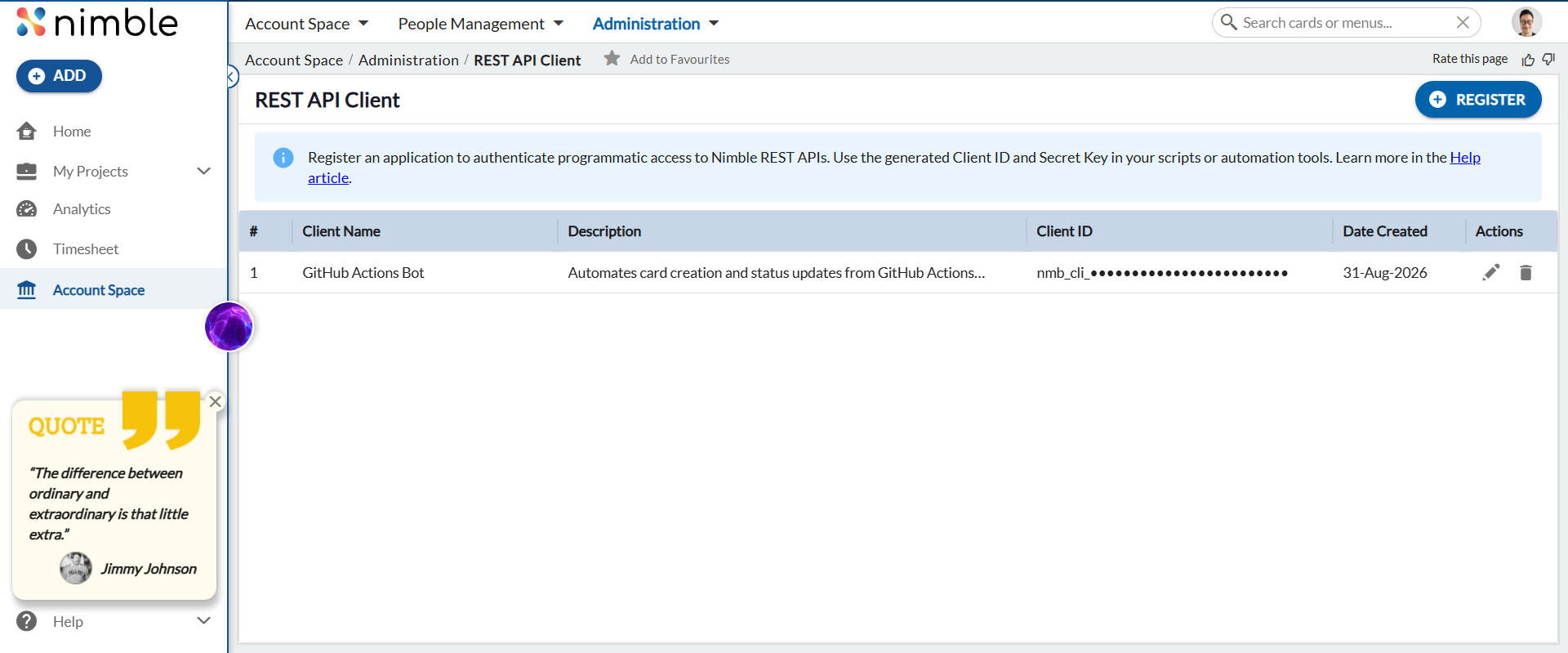Viewport: 1568px width, 653px height.
Task: Click the Add to Favourites star icon
Action: (x=612, y=58)
